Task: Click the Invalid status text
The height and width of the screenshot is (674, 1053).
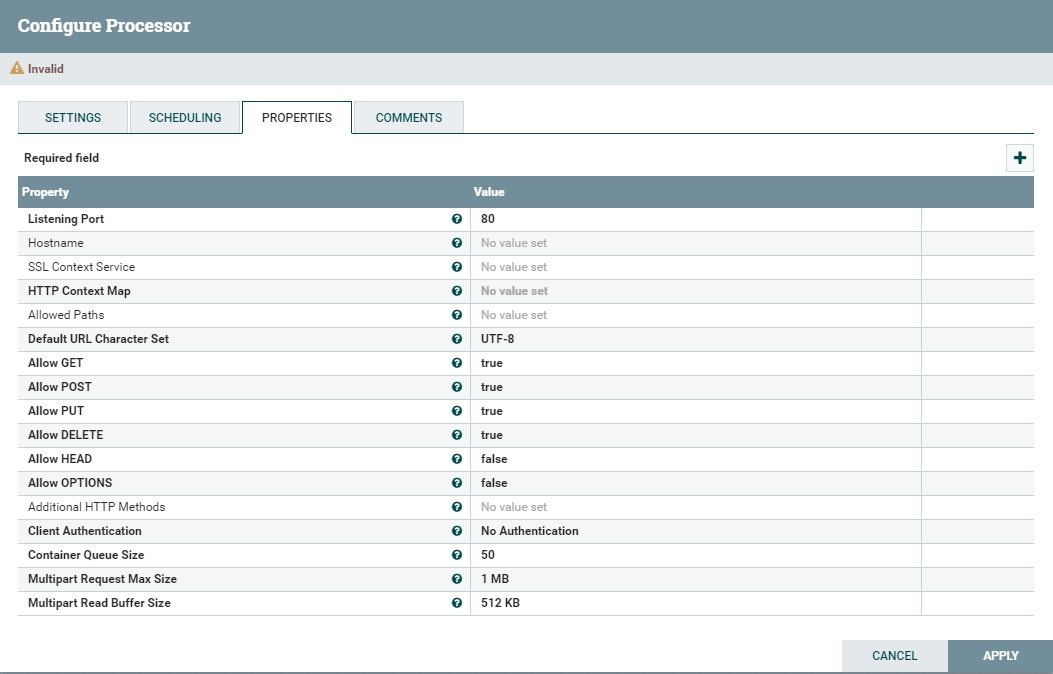Action: click(x=46, y=68)
